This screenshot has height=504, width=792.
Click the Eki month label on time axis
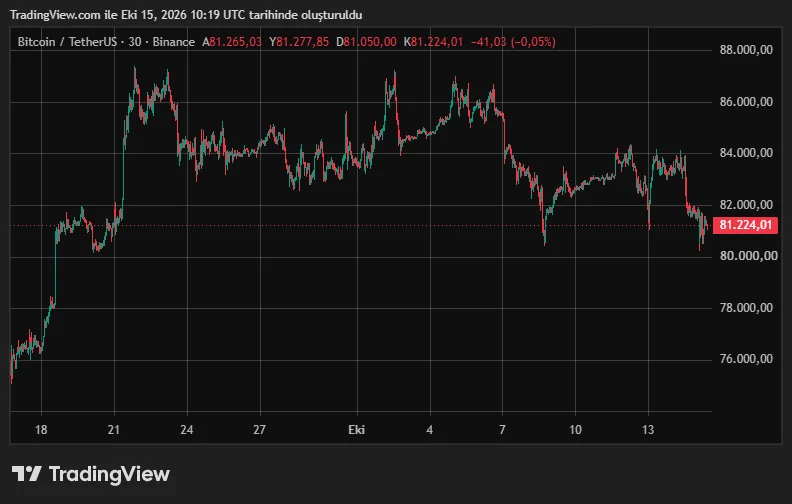pos(356,430)
